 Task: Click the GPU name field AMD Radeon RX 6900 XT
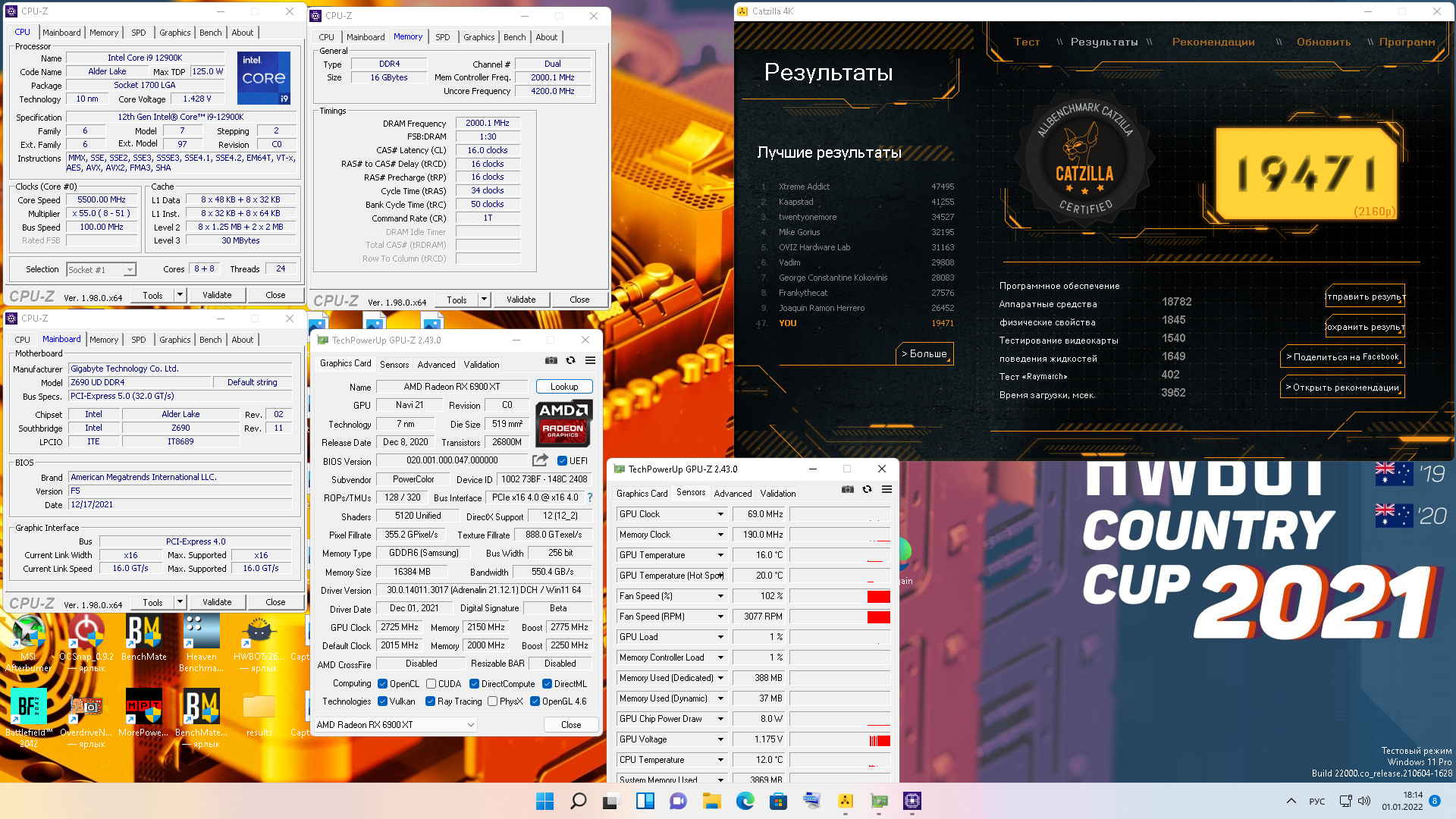pyautogui.click(x=451, y=386)
